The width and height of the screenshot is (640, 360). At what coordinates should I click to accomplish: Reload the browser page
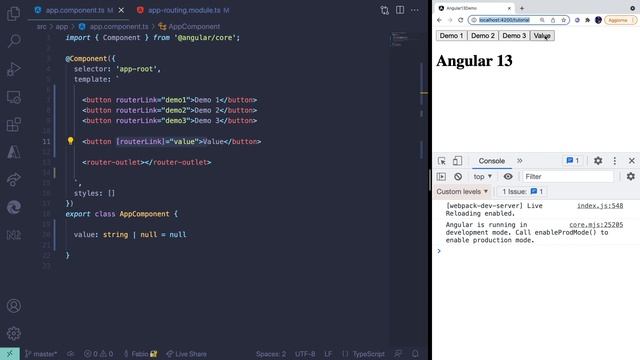tap(460, 20)
